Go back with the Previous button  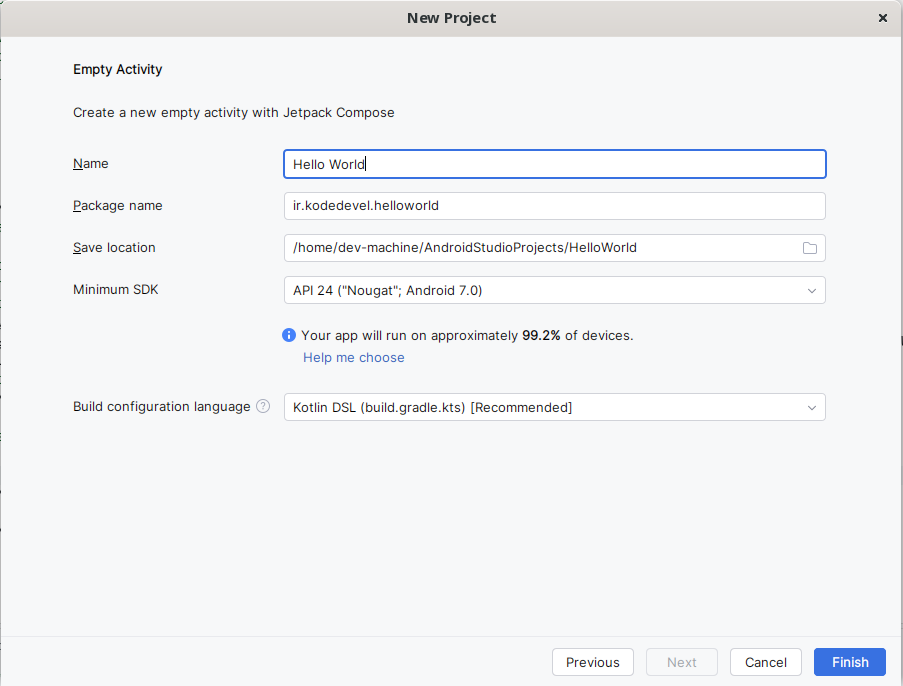(593, 662)
